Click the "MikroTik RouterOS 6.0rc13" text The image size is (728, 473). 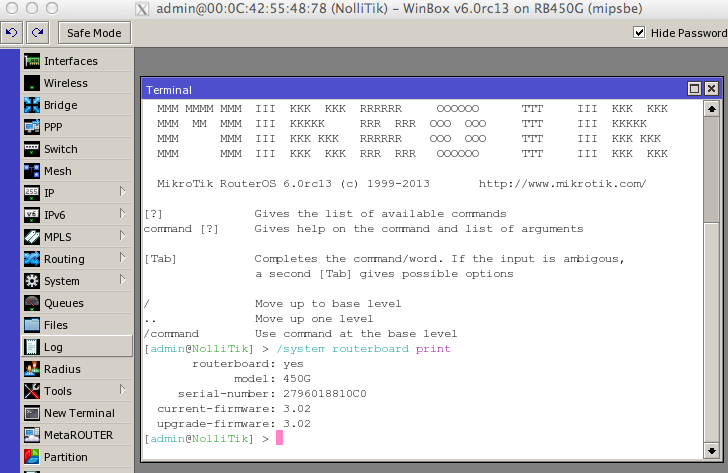click(244, 184)
